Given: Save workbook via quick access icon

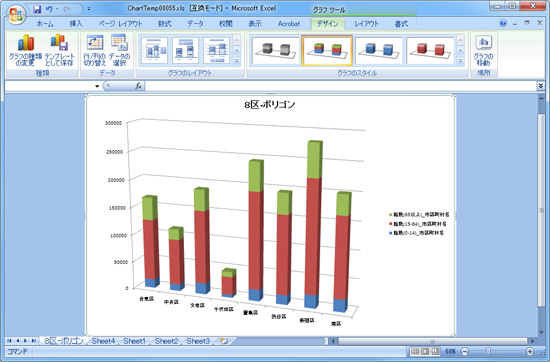Looking at the screenshot, I should click(37, 9).
